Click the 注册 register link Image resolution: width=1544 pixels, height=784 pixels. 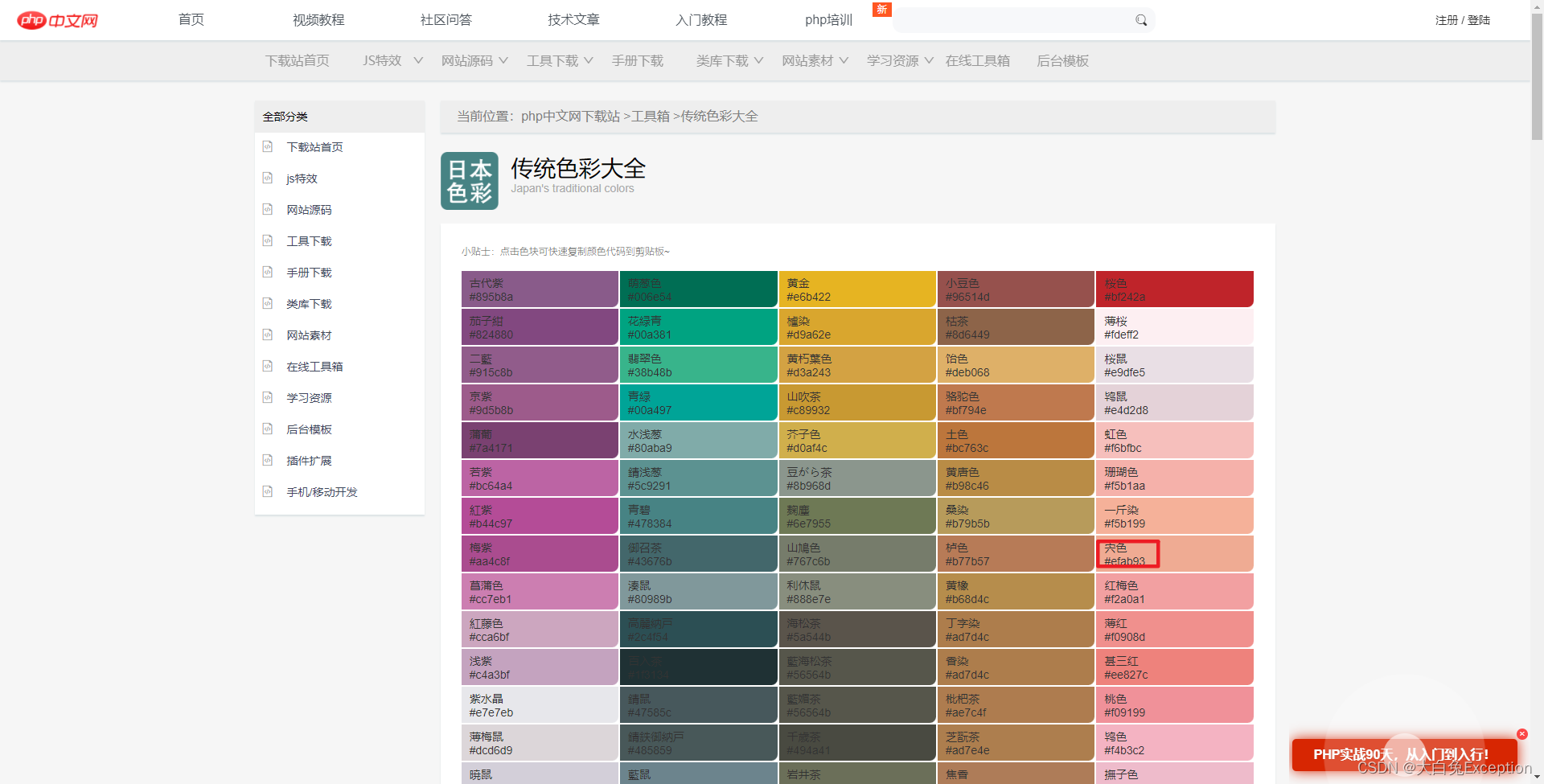point(1446,20)
